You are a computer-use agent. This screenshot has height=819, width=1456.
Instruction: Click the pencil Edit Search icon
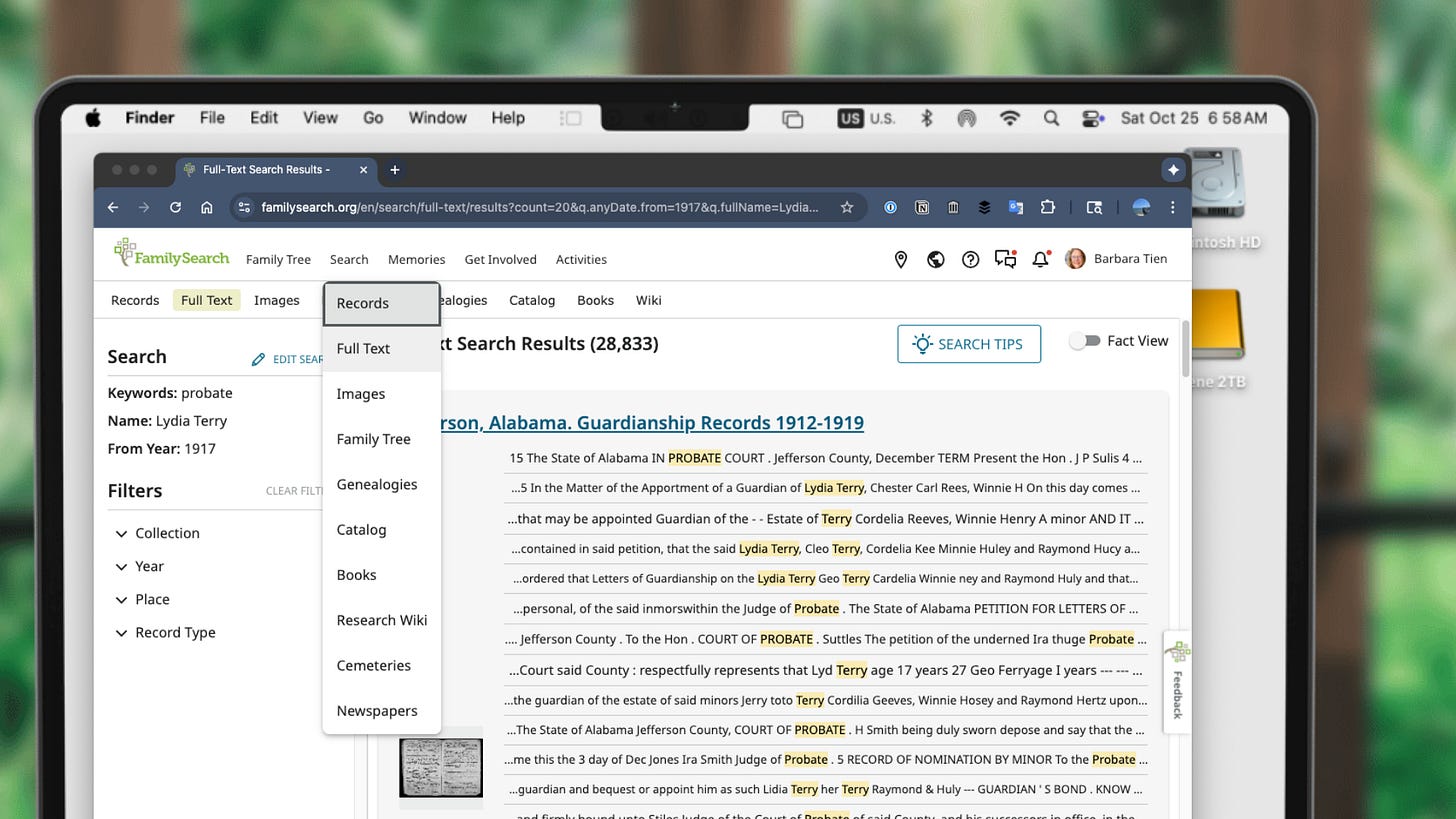[x=258, y=359]
